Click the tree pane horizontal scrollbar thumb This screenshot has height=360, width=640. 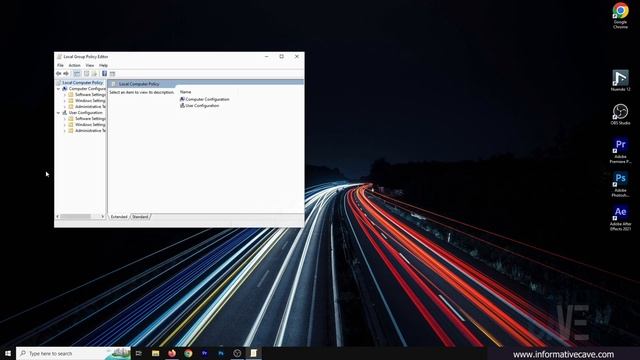pyautogui.click(x=76, y=217)
